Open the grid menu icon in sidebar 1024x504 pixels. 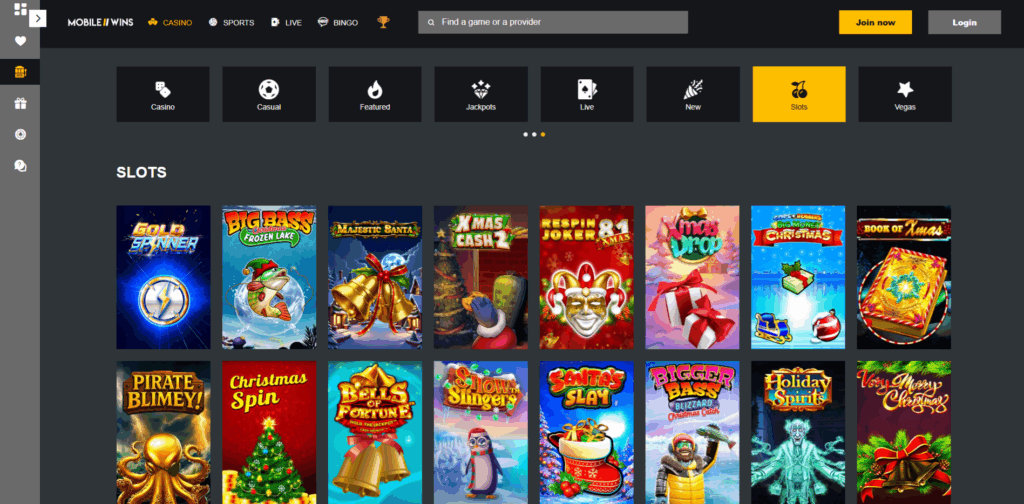20,9
